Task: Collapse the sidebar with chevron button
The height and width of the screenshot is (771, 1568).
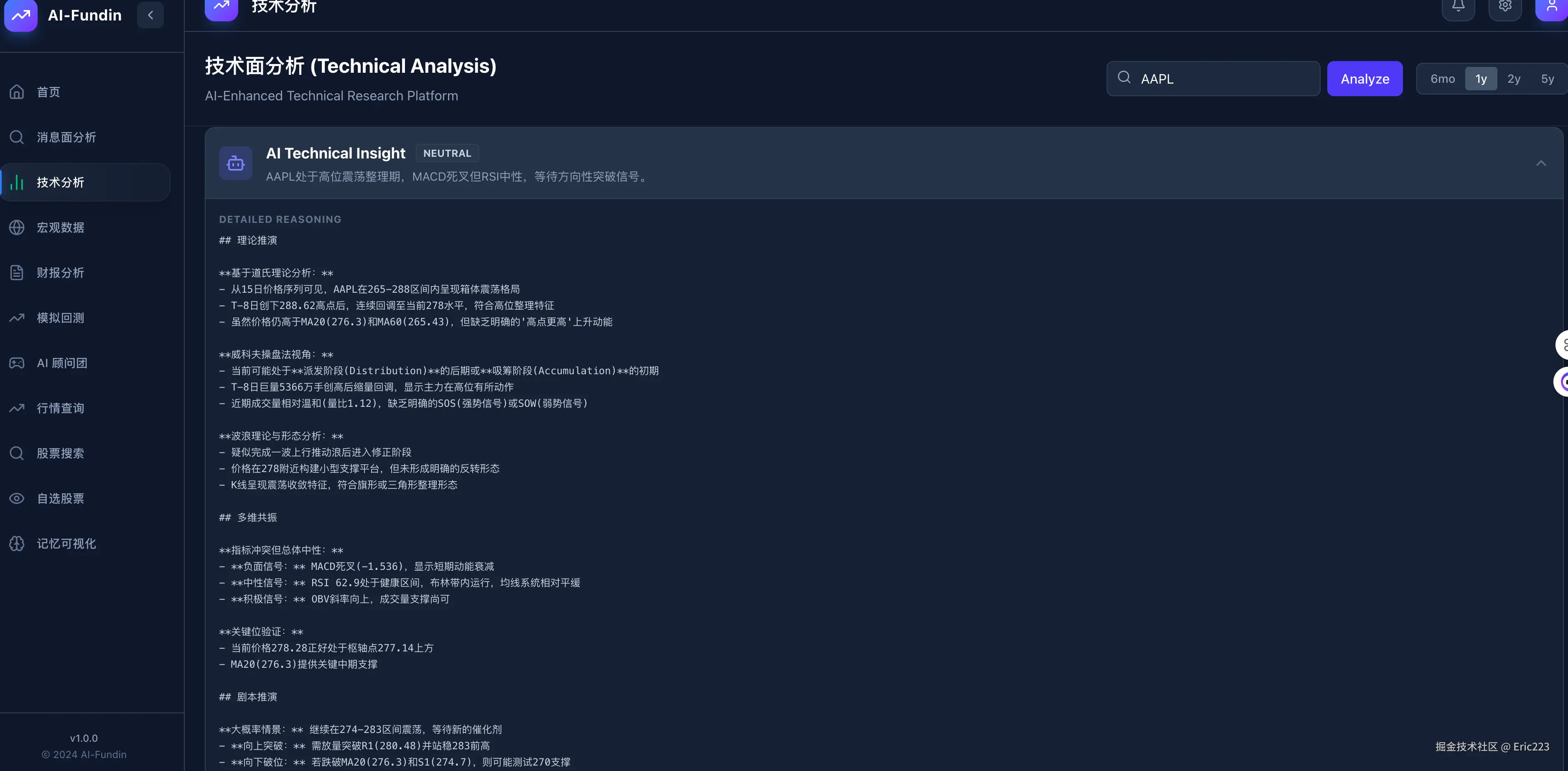Action: pyautogui.click(x=150, y=15)
